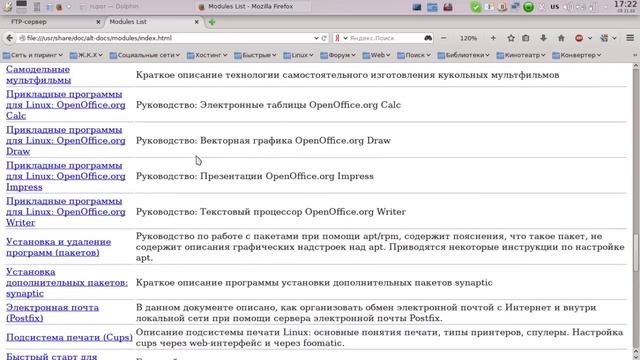Open the OpenOffice.org Calc guide link
640x360 pixels.
[x=66, y=105]
